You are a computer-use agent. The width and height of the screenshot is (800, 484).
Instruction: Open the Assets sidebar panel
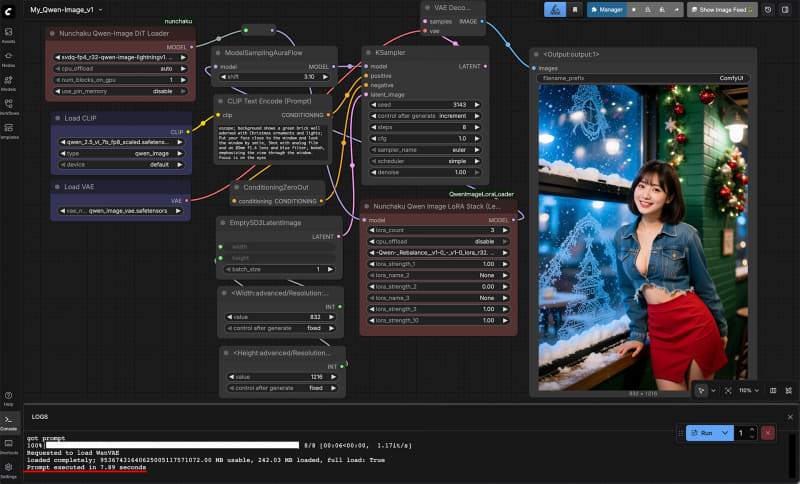click(x=9, y=35)
